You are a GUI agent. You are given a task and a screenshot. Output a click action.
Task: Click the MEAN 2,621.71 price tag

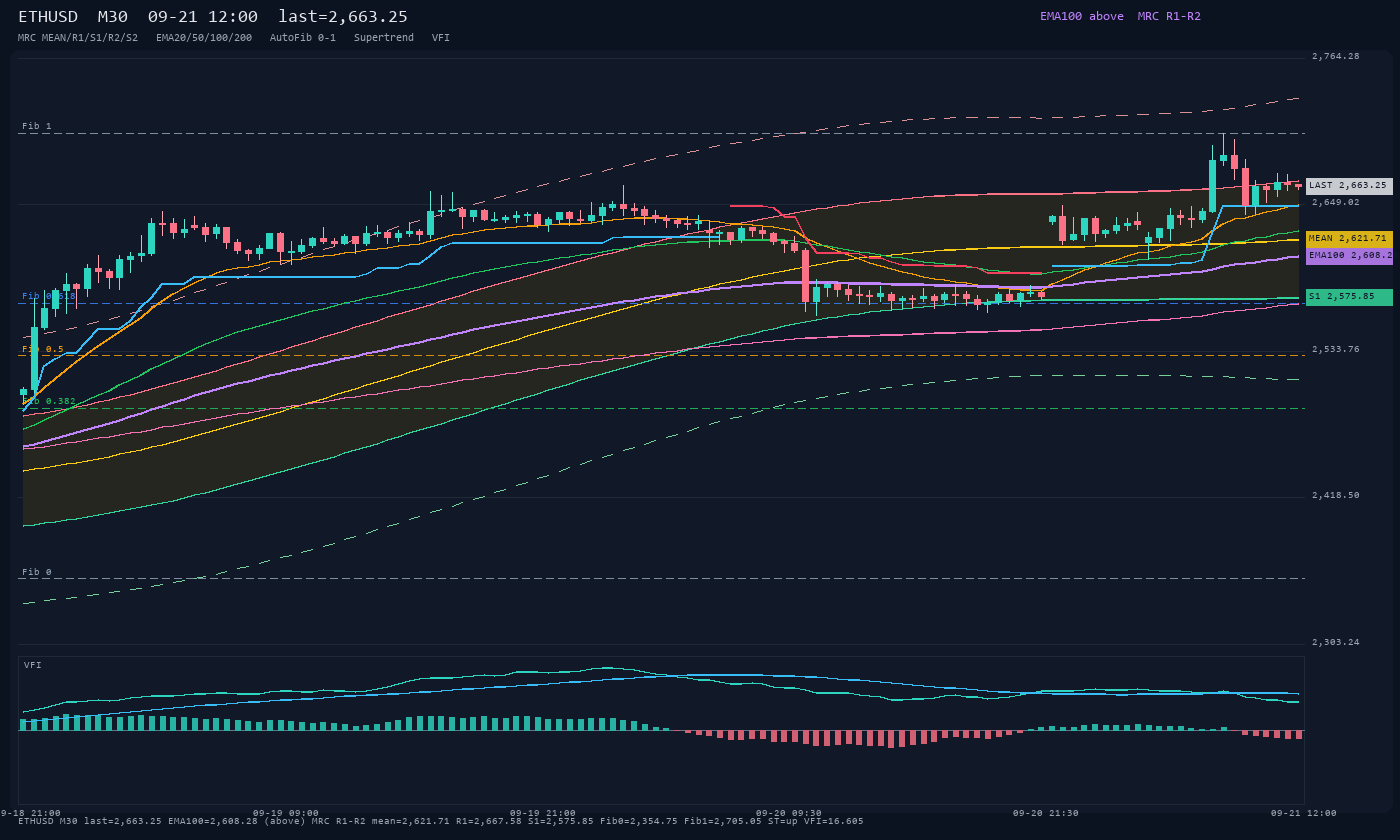coord(1349,239)
